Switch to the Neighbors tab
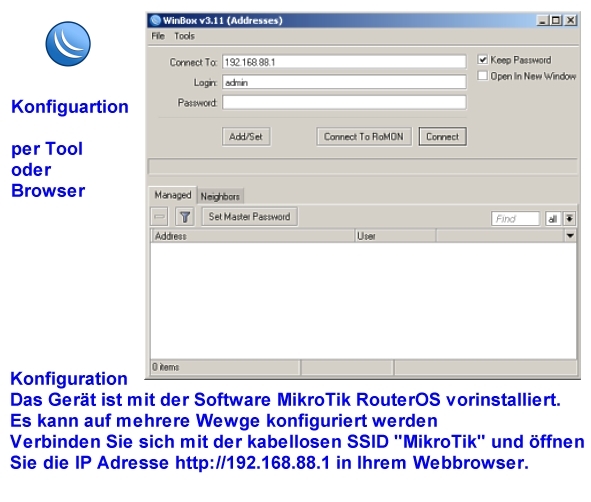This screenshot has width=591, height=502. [x=220, y=196]
